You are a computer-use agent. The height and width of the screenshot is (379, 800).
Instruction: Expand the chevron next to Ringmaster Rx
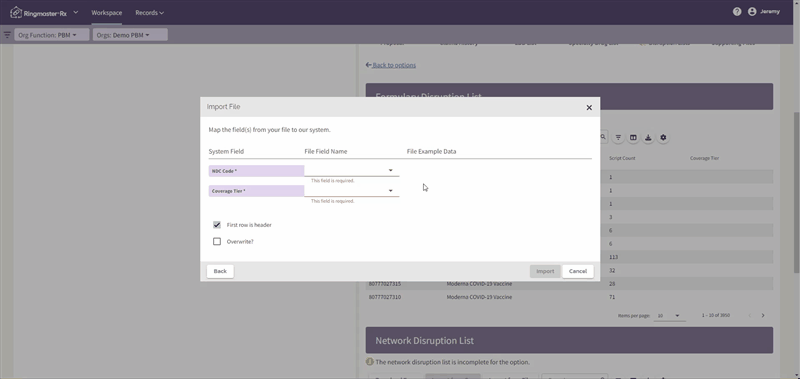pyautogui.click(x=76, y=12)
